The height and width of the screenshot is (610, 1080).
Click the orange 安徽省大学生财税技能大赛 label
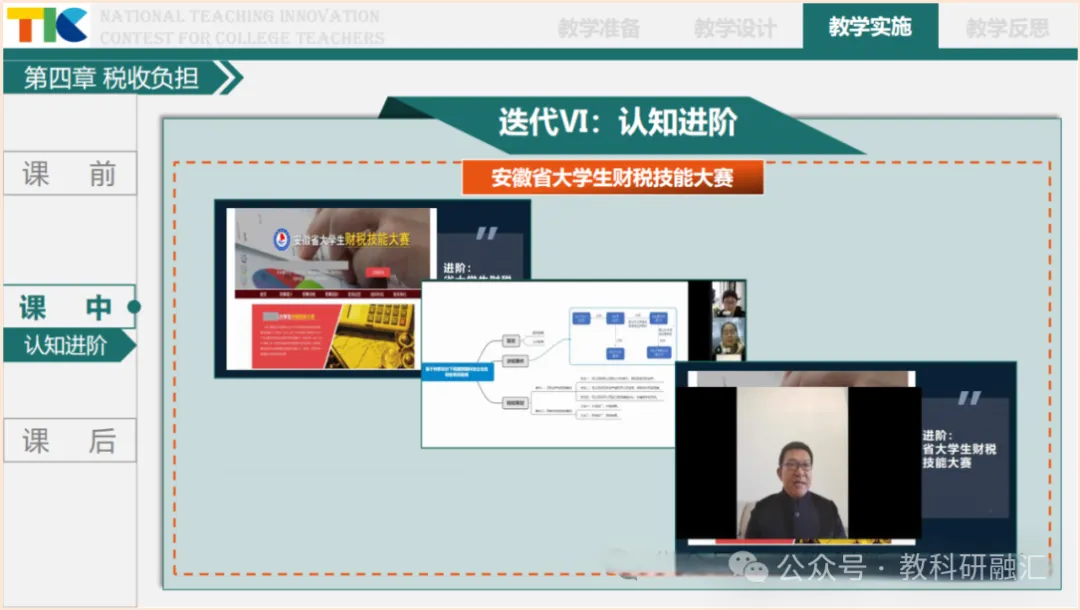tap(612, 178)
